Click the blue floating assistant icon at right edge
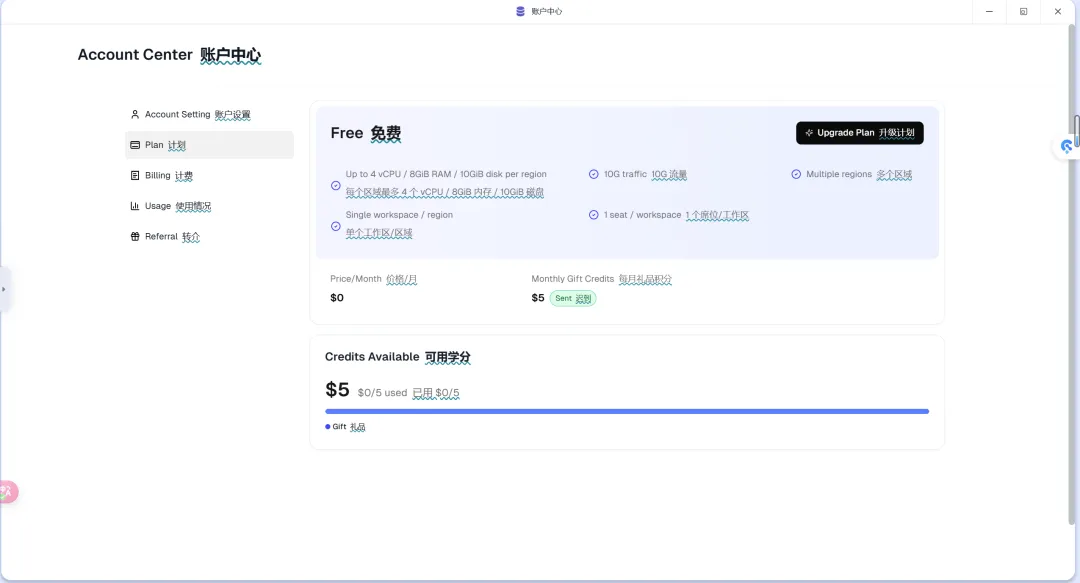Image resolution: width=1080 pixels, height=583 pixels. coord(1067,146)
